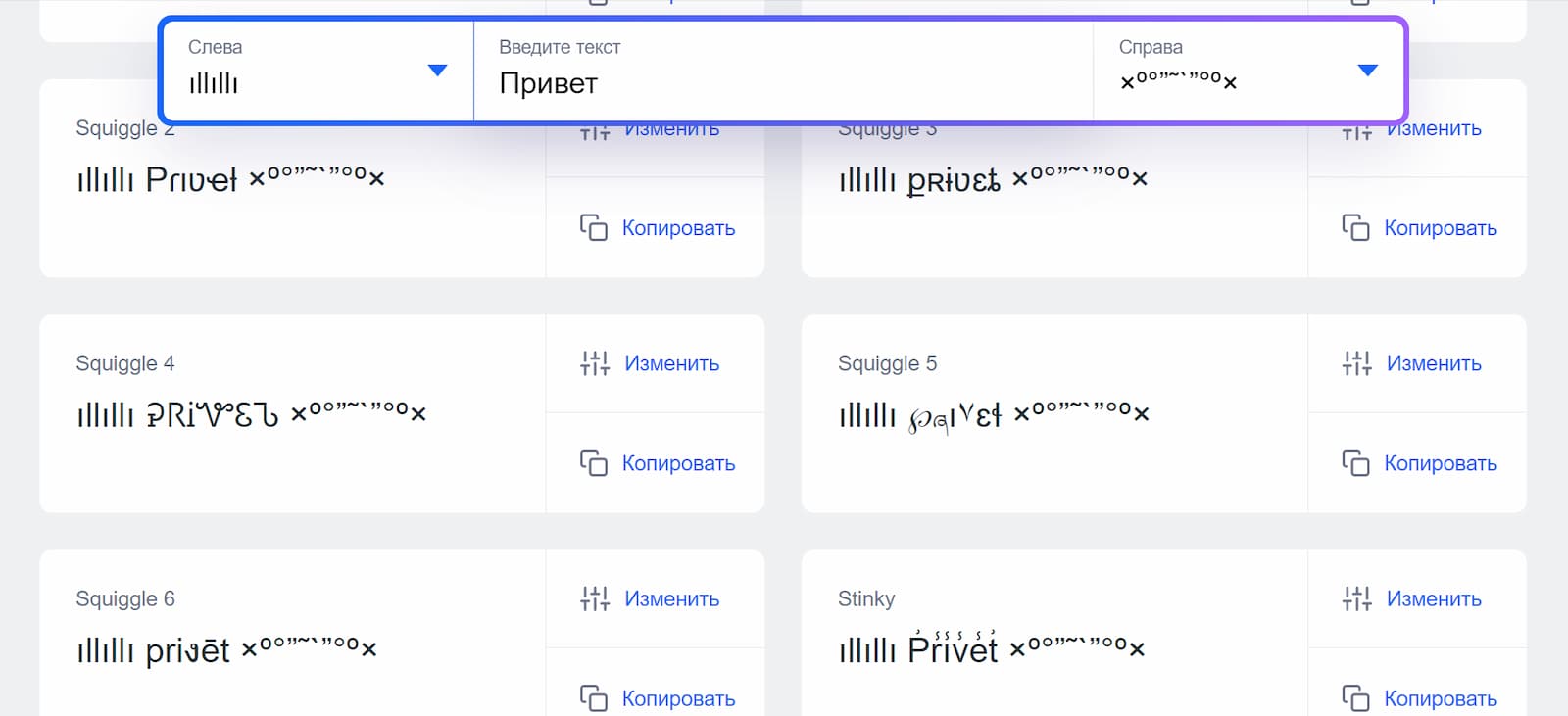Click the copy icon for Squiggle 2 style
Image resolution: width=1568 pixels, height=716 pixels.
click(x=594, y=227)
